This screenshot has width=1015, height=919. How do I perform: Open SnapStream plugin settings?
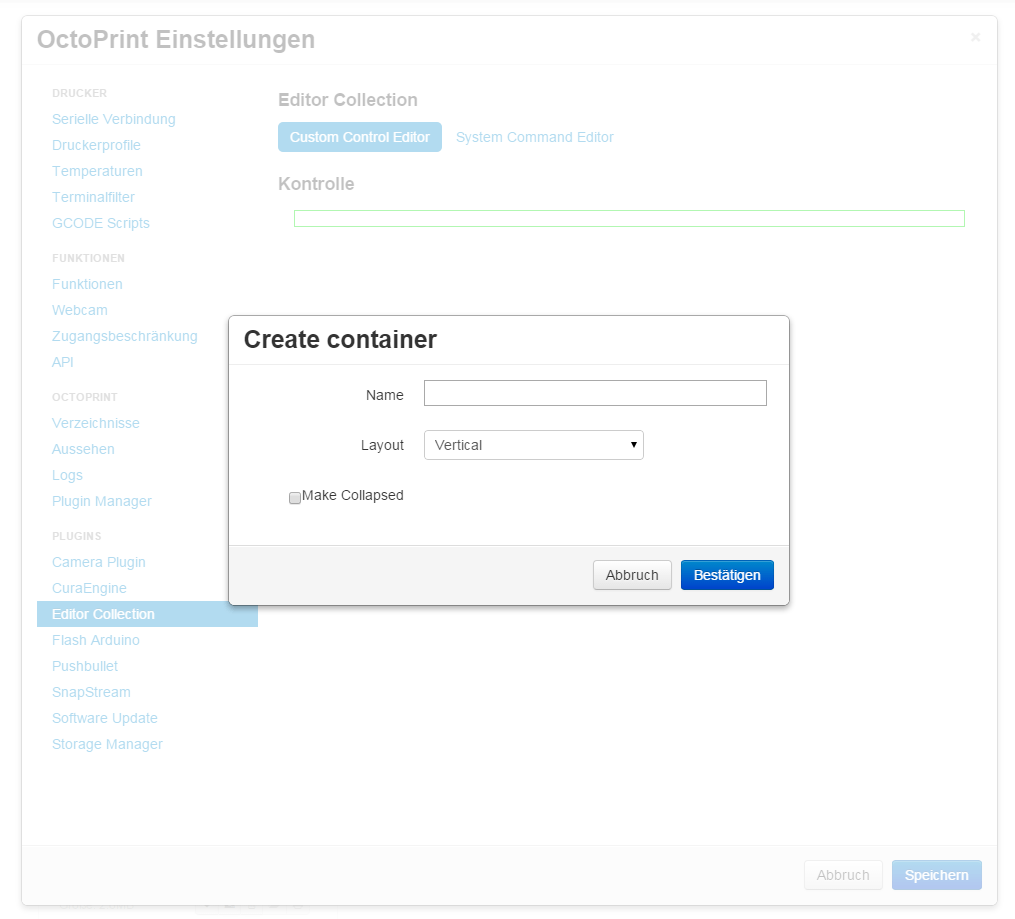[91, 692]
